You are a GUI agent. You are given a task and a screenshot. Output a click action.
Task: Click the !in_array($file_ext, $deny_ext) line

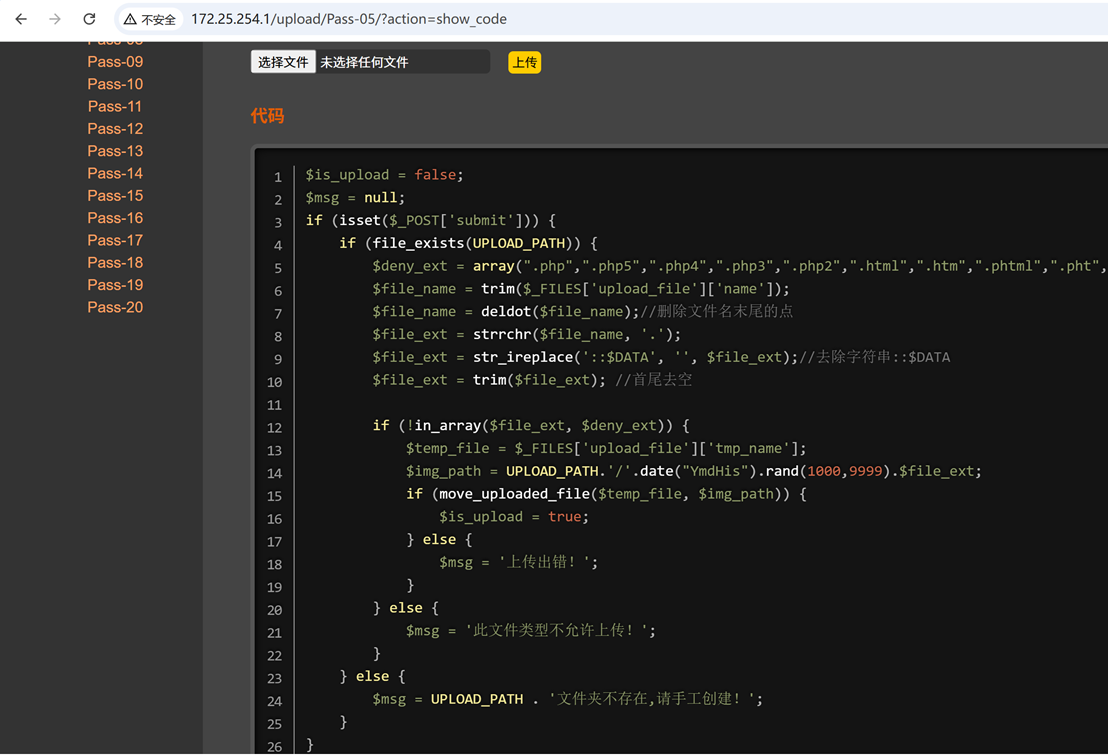point(531,426)
